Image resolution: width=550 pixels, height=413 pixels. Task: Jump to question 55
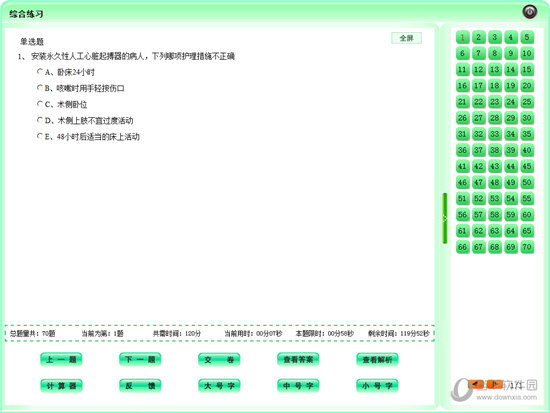(527, 199)
